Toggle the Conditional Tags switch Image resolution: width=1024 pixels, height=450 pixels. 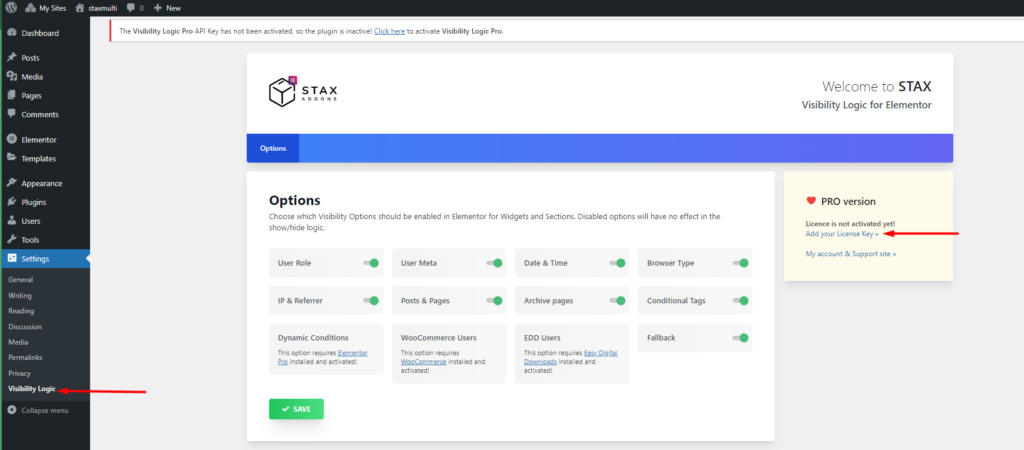[x=741, y=301]
